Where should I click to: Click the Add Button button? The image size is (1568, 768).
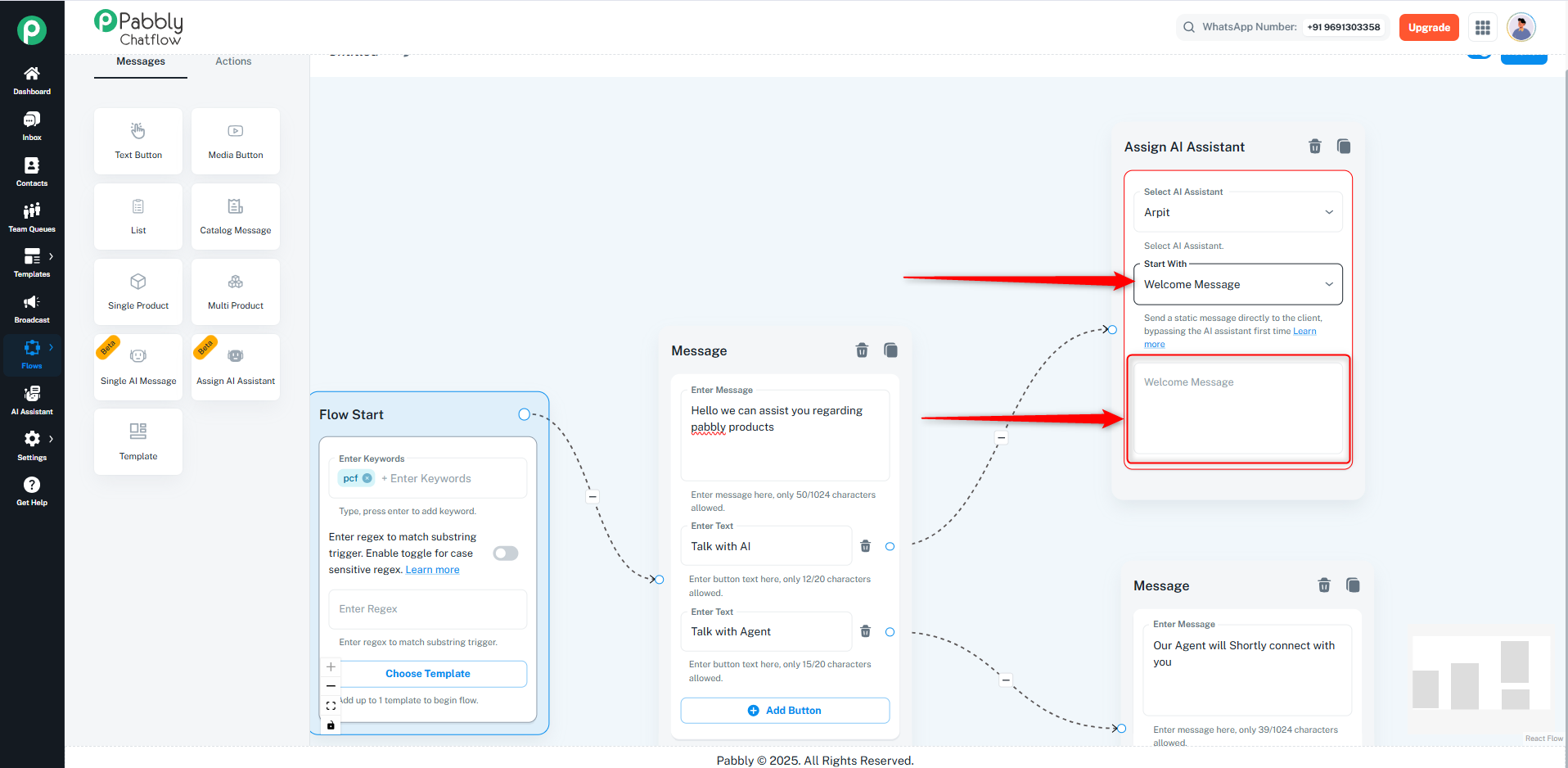[x=785, y=711]
